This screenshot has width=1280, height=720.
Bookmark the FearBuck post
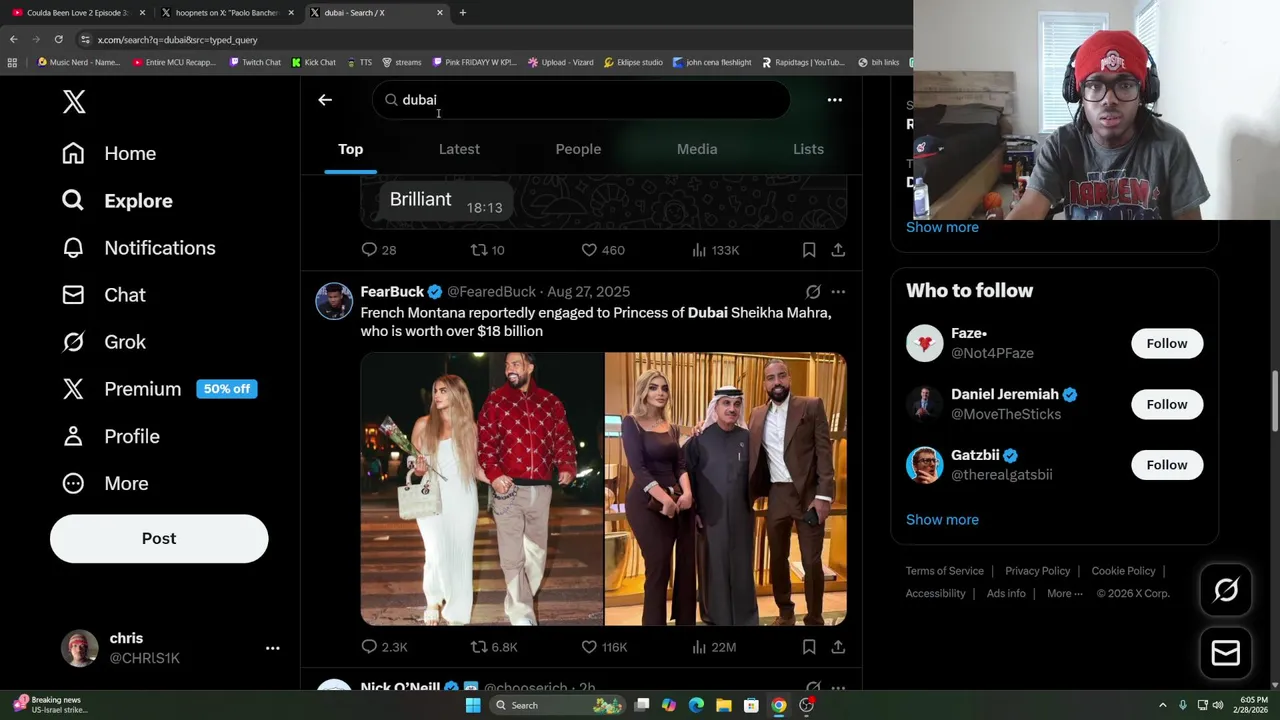(x=808, y=647)
